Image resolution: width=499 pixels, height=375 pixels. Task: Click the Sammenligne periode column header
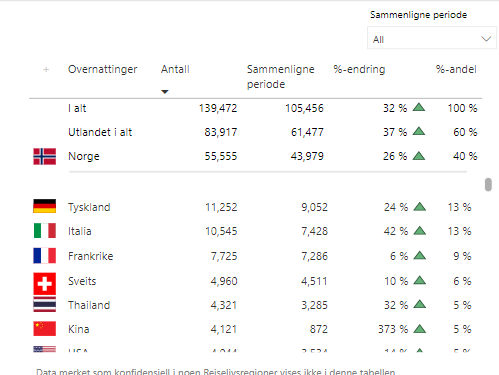click(281, 77)
